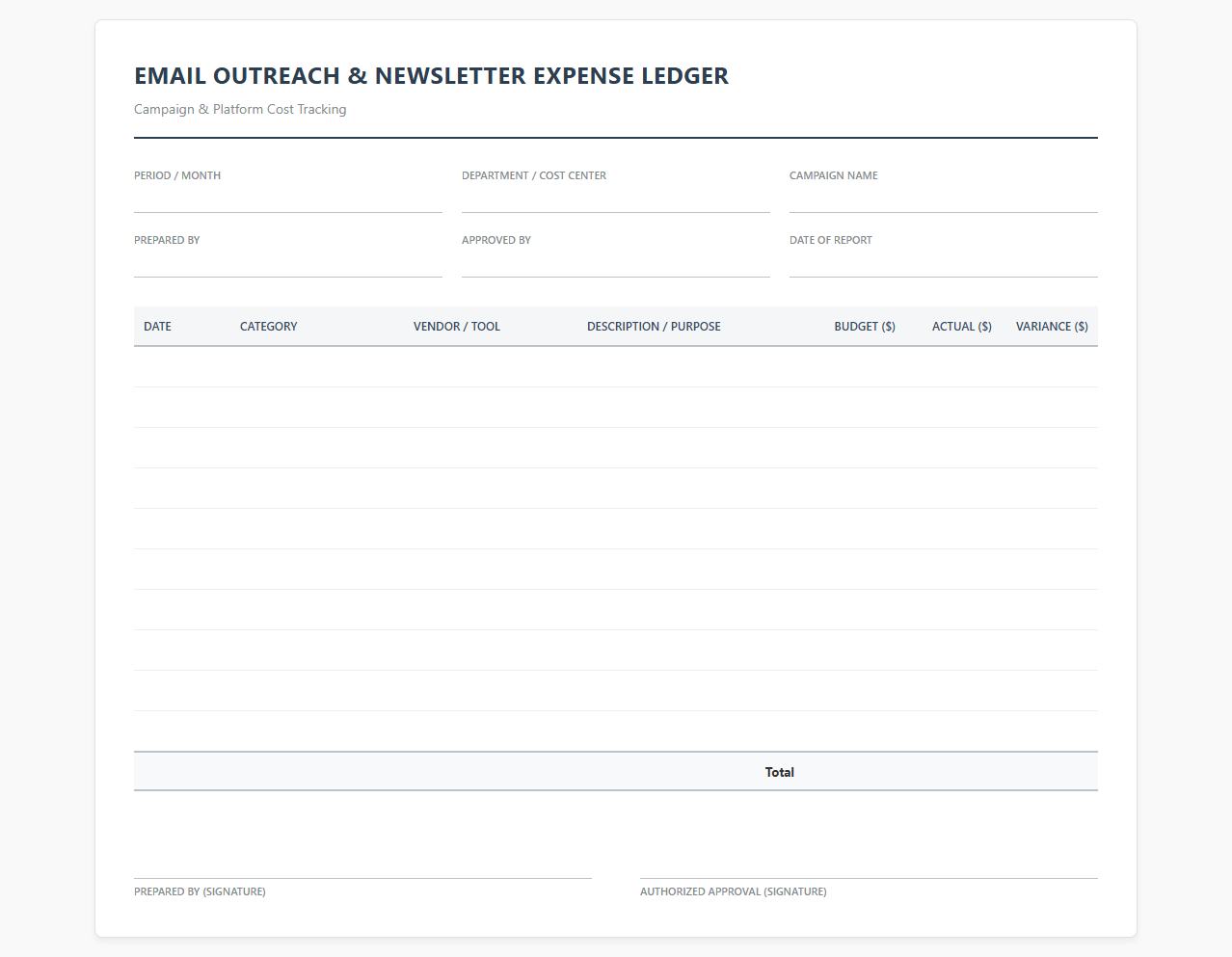The image size is (1232, 957).
Task: Click the Authorized Approval (Signature) line
Action: click(x=869, y=878)
